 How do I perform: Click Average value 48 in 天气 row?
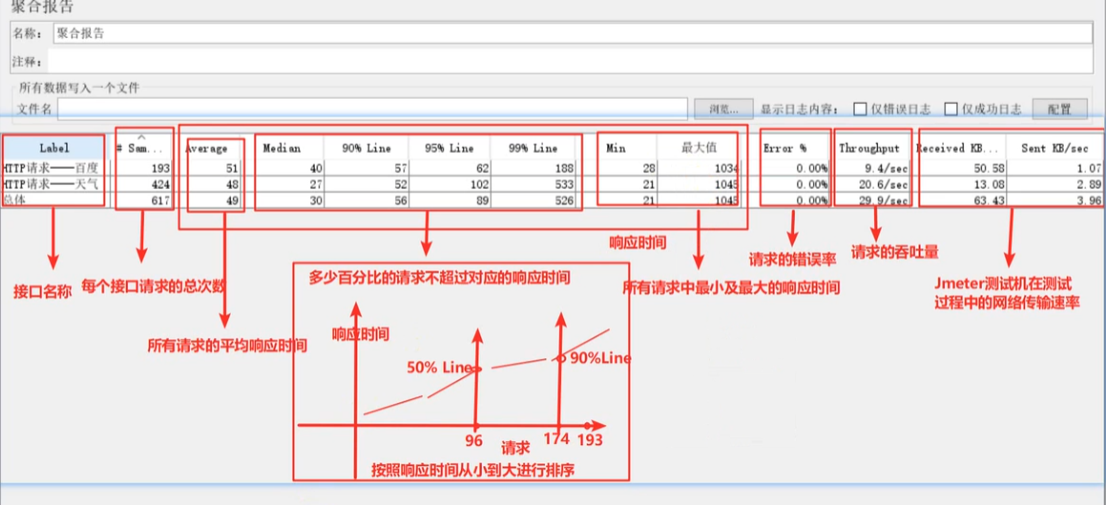click(232, 185)
